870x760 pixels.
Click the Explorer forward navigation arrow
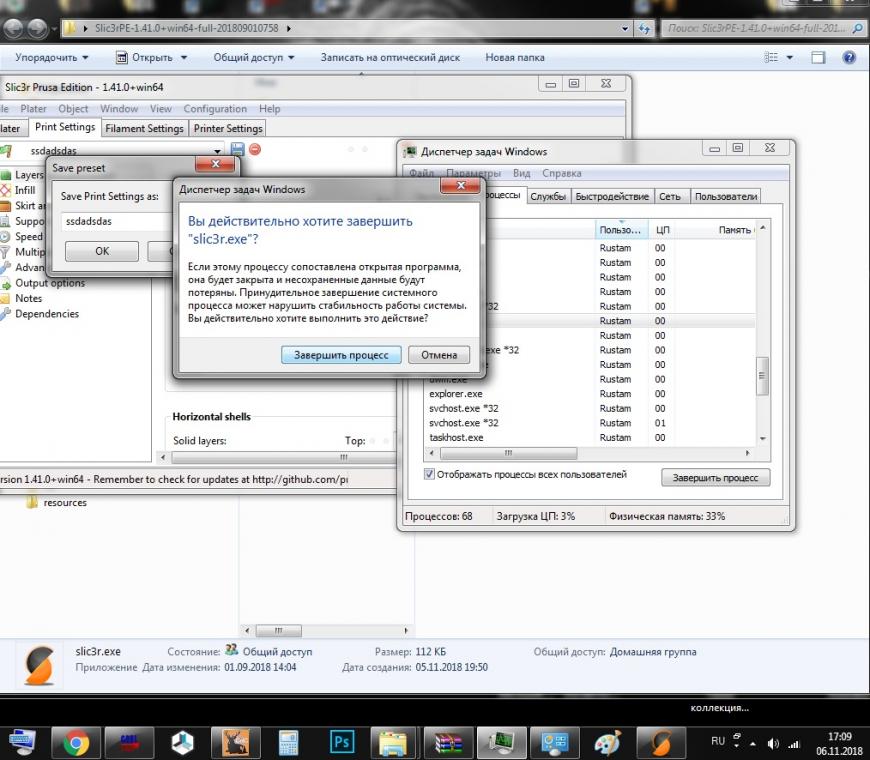pyautogui.click(x=37, y=28)
